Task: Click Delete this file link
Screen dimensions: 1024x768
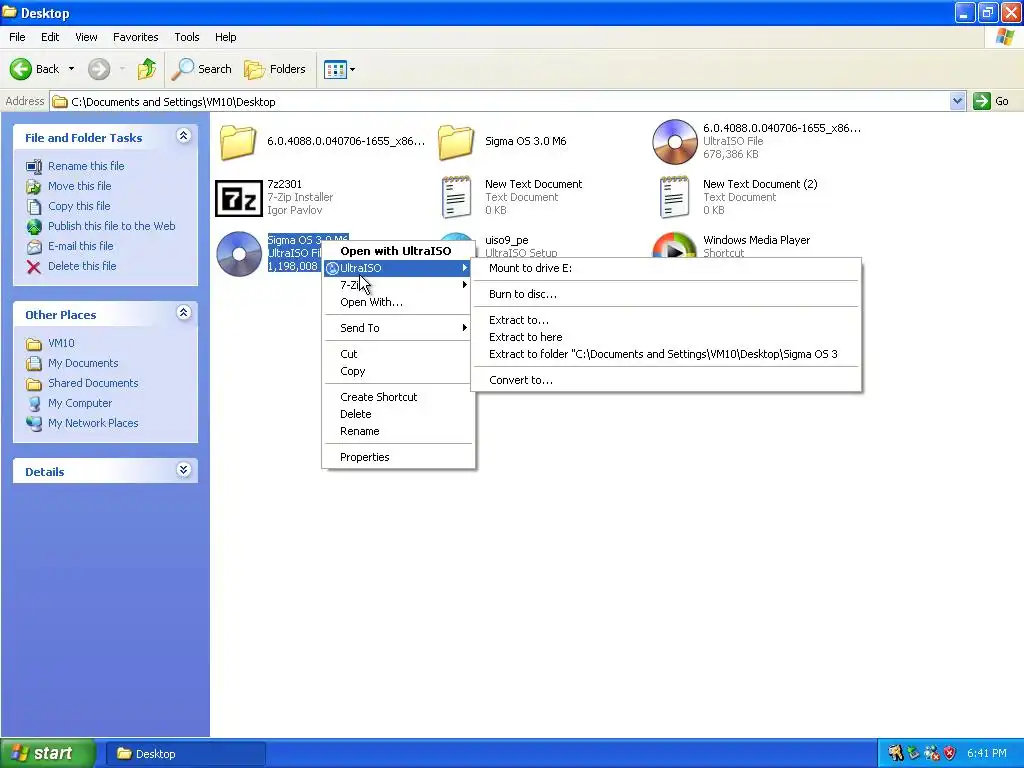Action: click(82, 266)
